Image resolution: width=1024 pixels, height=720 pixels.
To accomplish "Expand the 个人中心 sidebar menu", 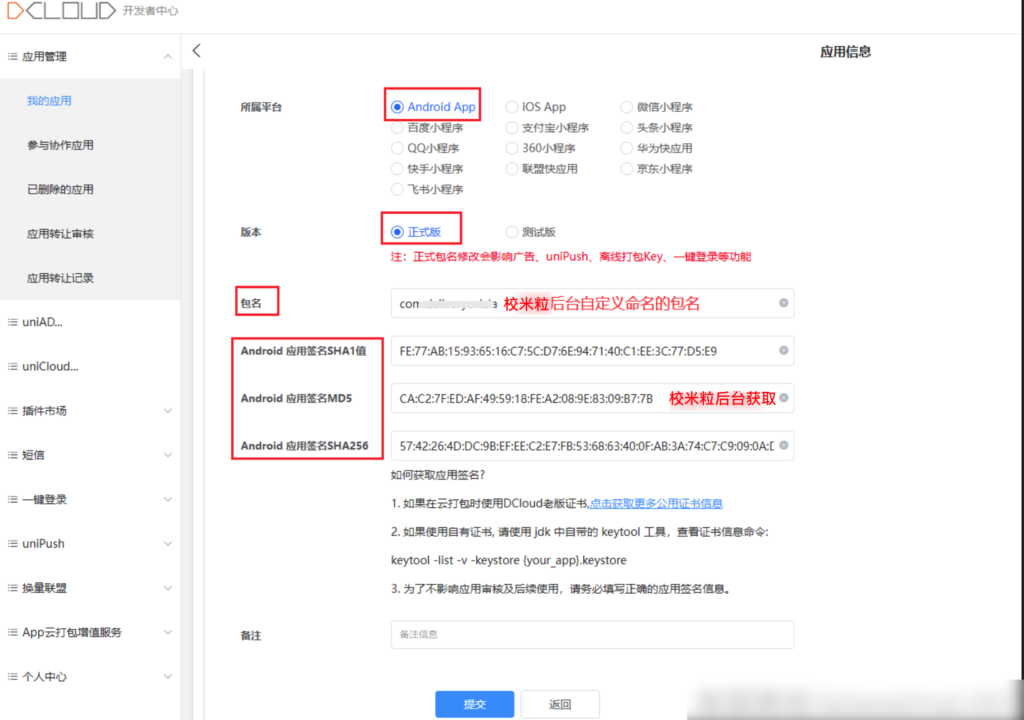I will pyautogui.click(x=167, y=677).
